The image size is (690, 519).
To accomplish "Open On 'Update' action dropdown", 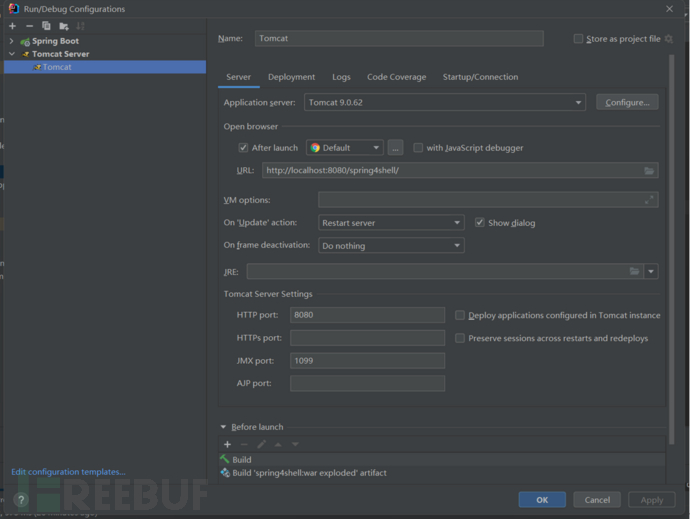I will coord(391,223).
